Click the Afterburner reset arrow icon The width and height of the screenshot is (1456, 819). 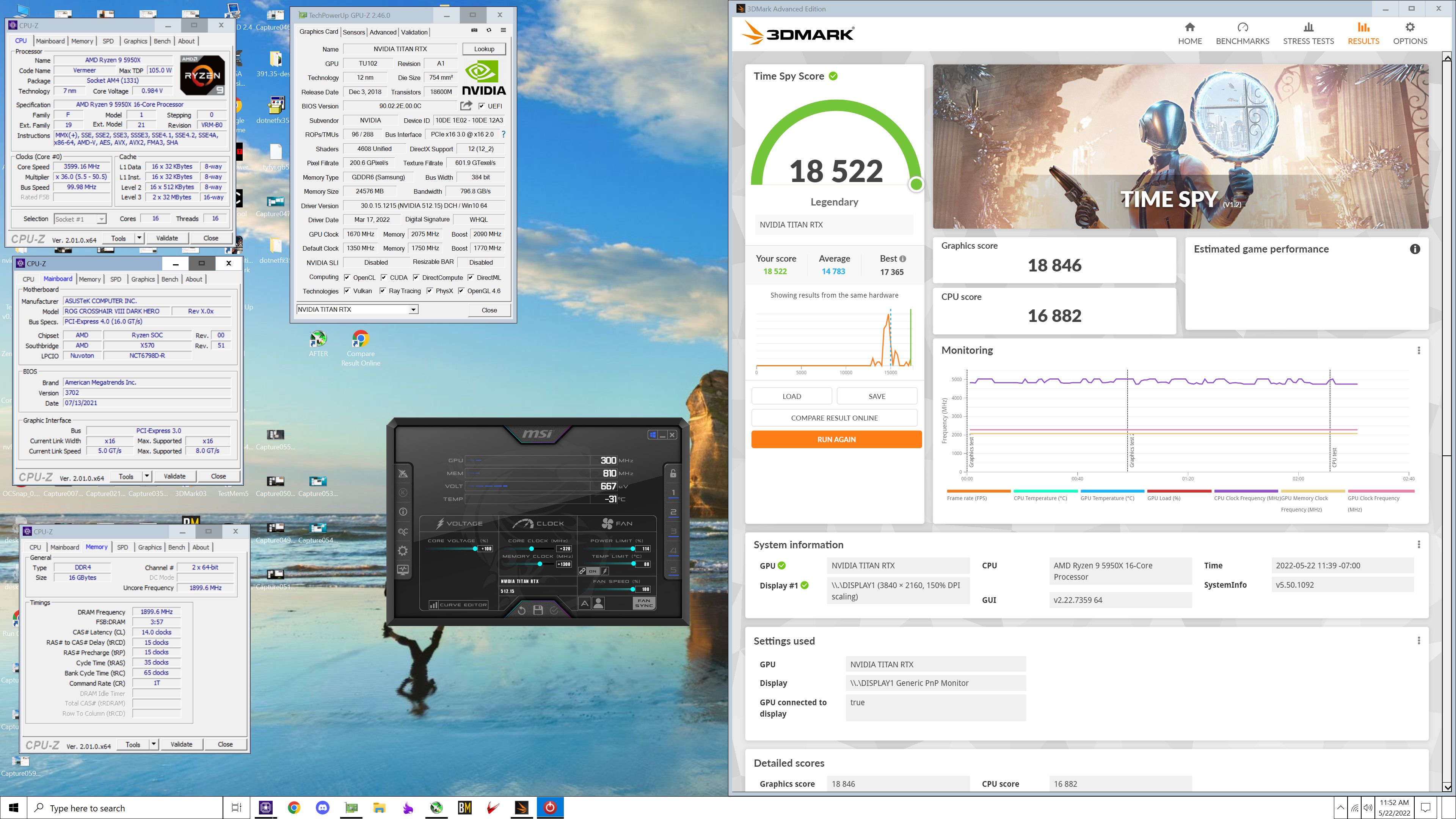tap(521, 610)
